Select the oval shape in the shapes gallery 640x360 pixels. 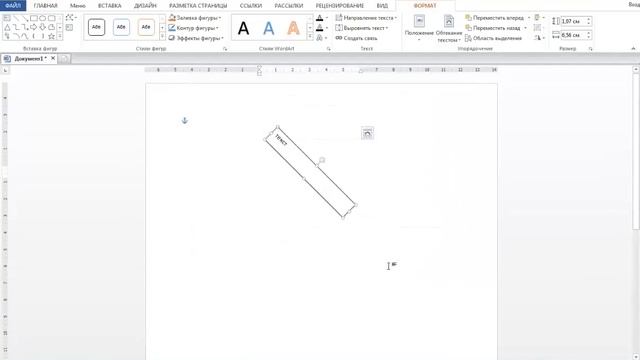pos(42,18)
